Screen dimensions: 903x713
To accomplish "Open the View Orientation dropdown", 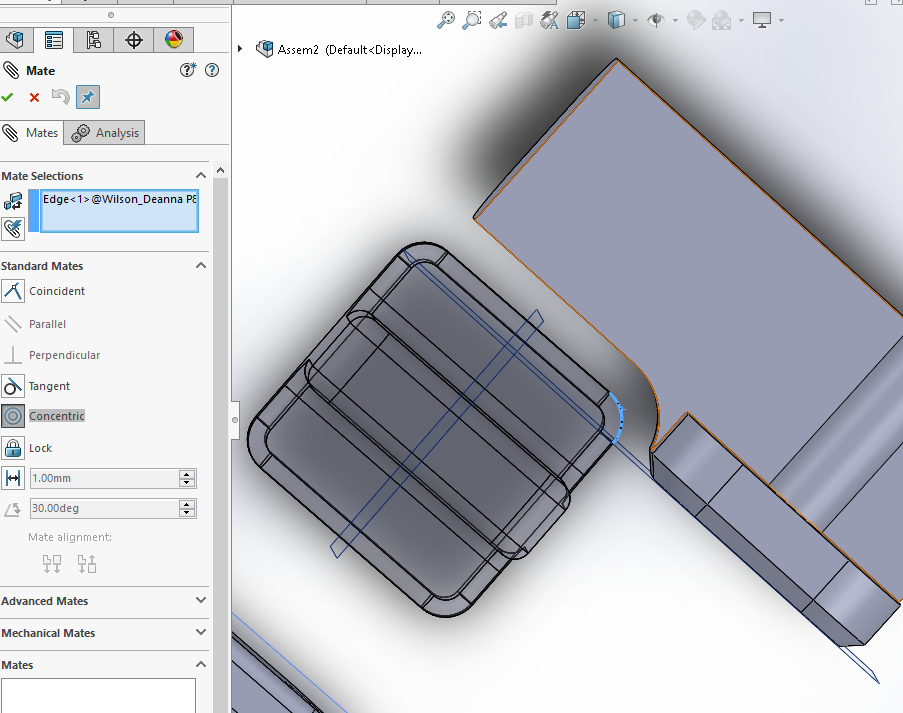I will click(635, 20).
